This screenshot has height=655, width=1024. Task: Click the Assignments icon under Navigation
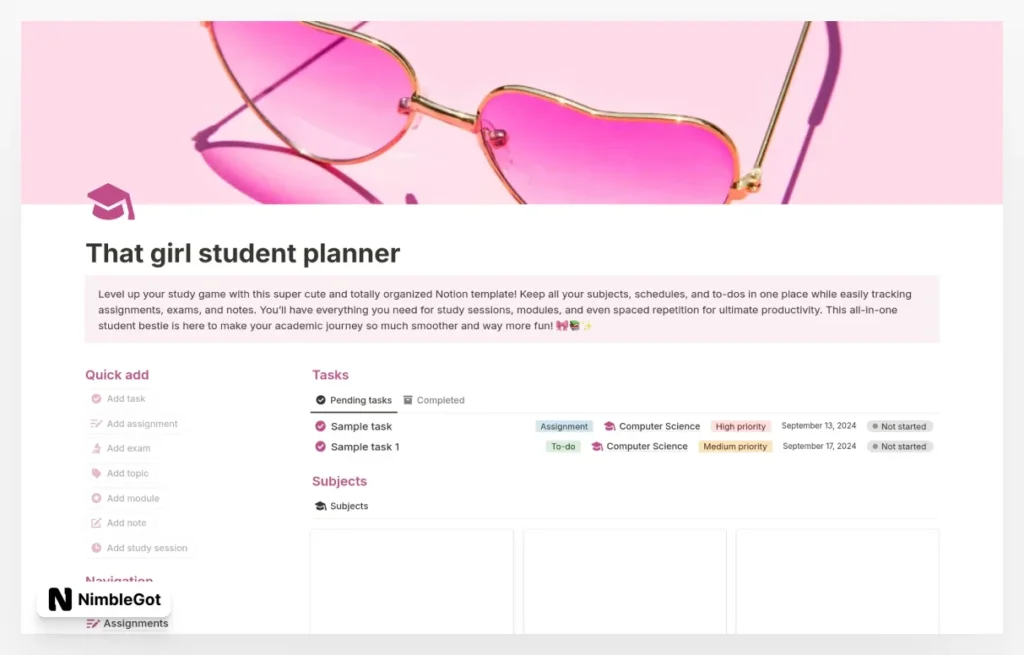tap(95, 623)
